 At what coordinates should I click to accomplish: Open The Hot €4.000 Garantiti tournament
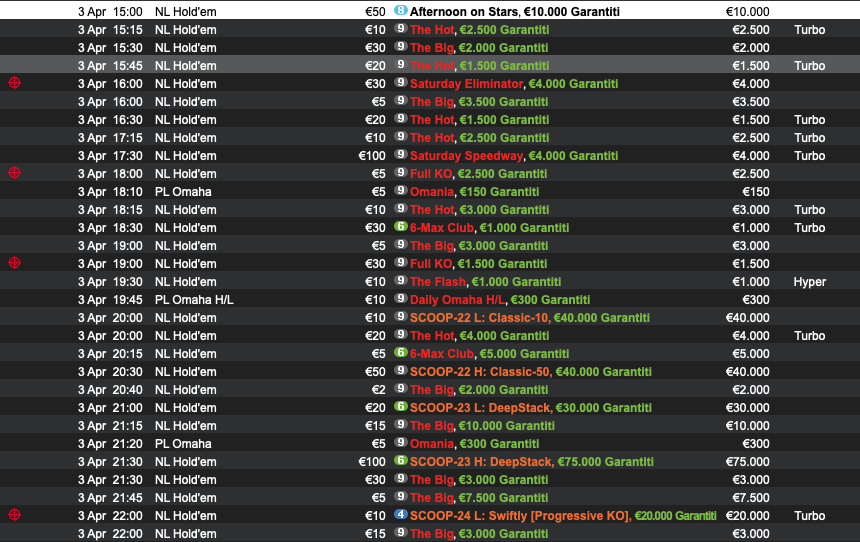click(x=479, y=336)
